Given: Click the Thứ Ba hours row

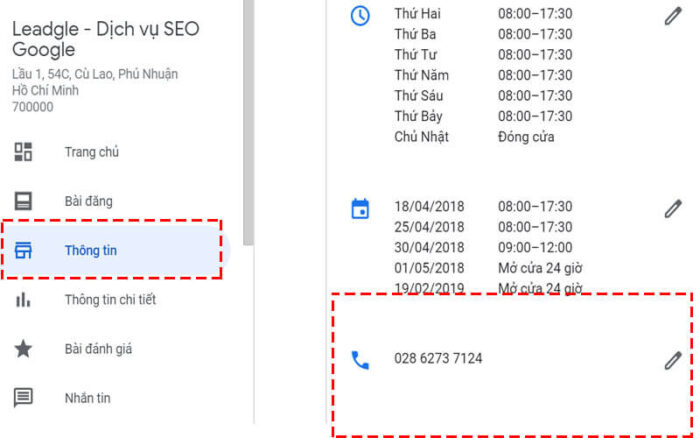Looking at the screenshot, I should [483, 34].
